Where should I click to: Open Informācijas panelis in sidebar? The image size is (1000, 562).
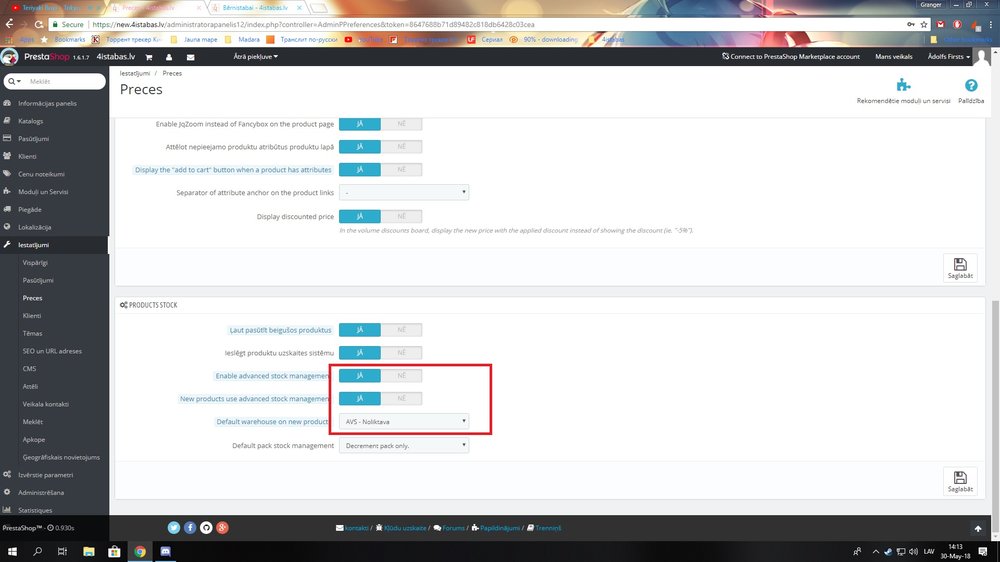(x=47, y=103)
